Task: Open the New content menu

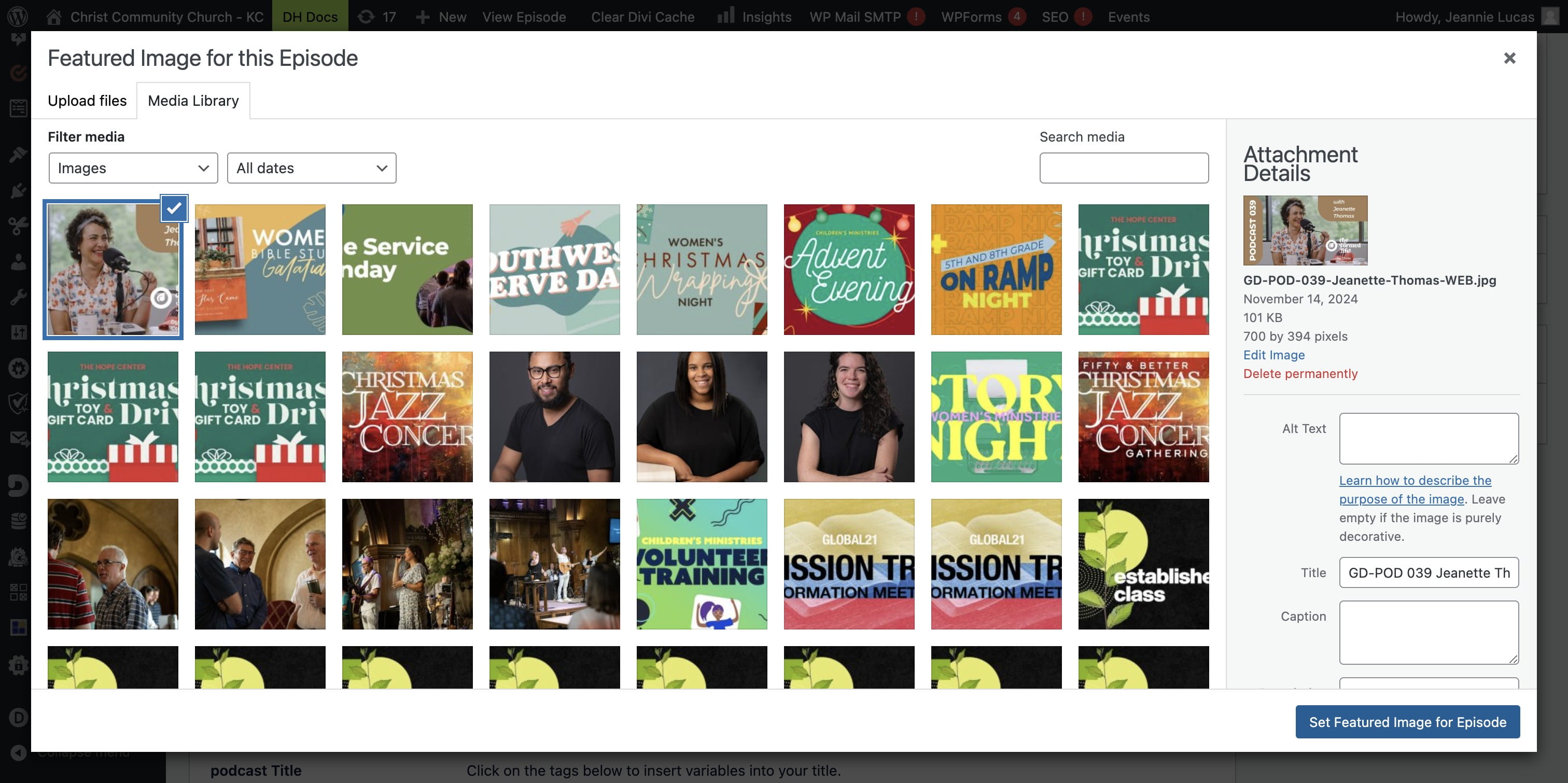Action: [441, 17]
